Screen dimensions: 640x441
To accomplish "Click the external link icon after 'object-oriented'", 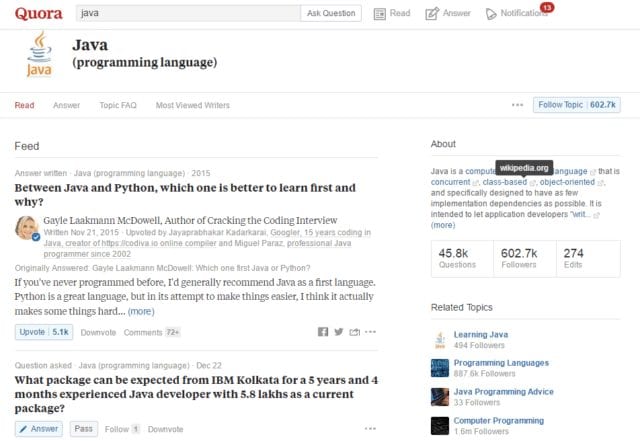I will point(600,183).
